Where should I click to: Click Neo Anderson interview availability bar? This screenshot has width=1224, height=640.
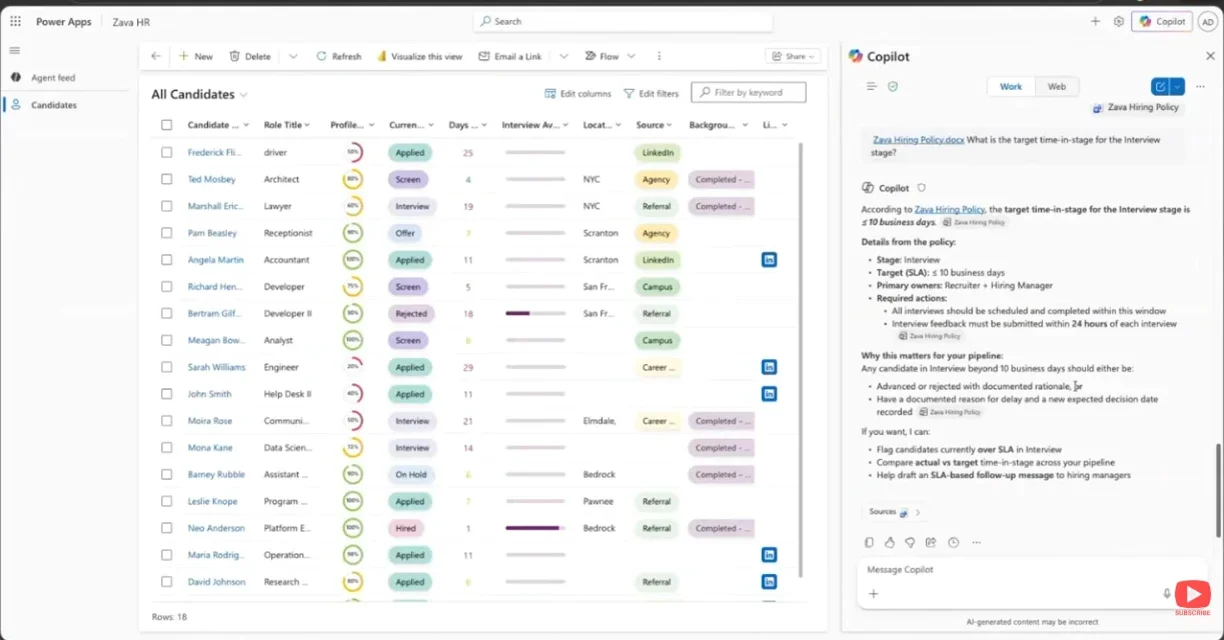[x=535, y=528]
